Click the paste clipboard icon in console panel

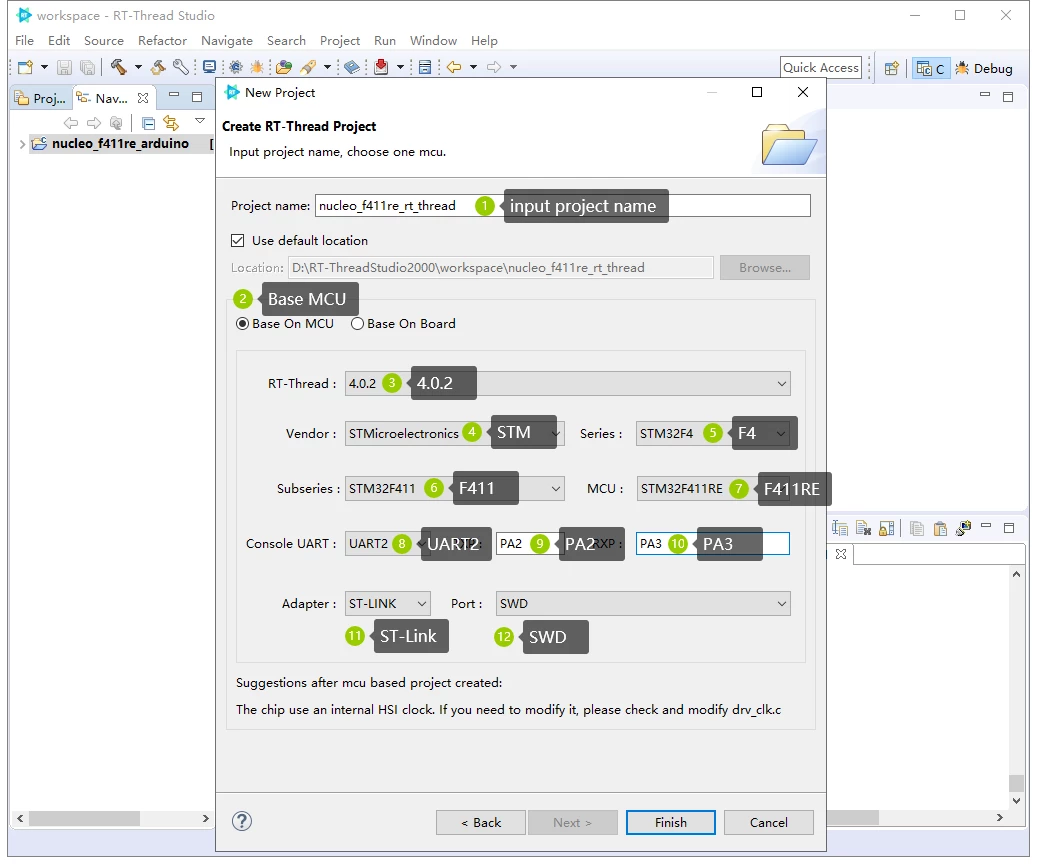tap(940, 528)
